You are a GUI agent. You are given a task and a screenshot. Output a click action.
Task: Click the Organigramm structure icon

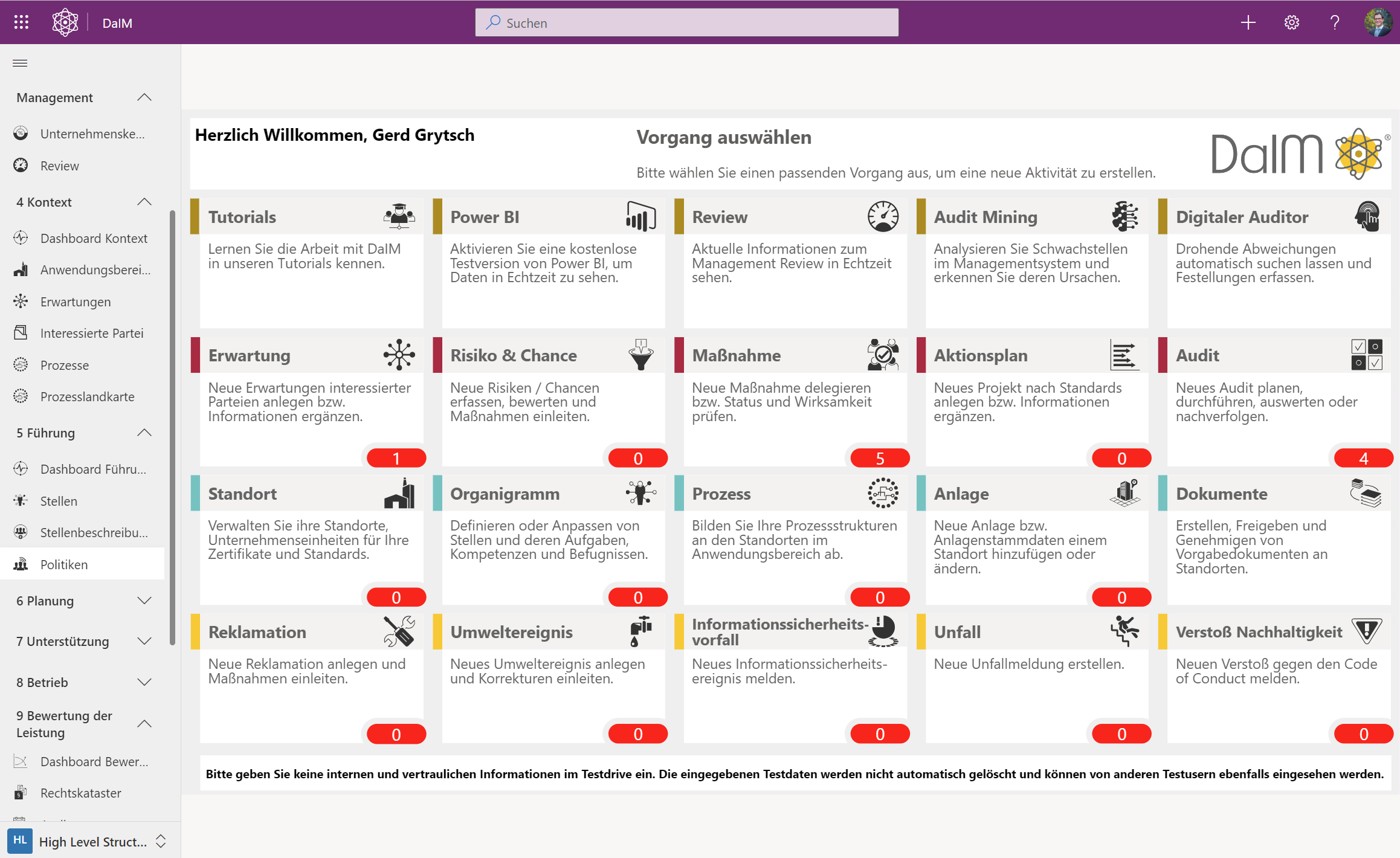[641, 492]
